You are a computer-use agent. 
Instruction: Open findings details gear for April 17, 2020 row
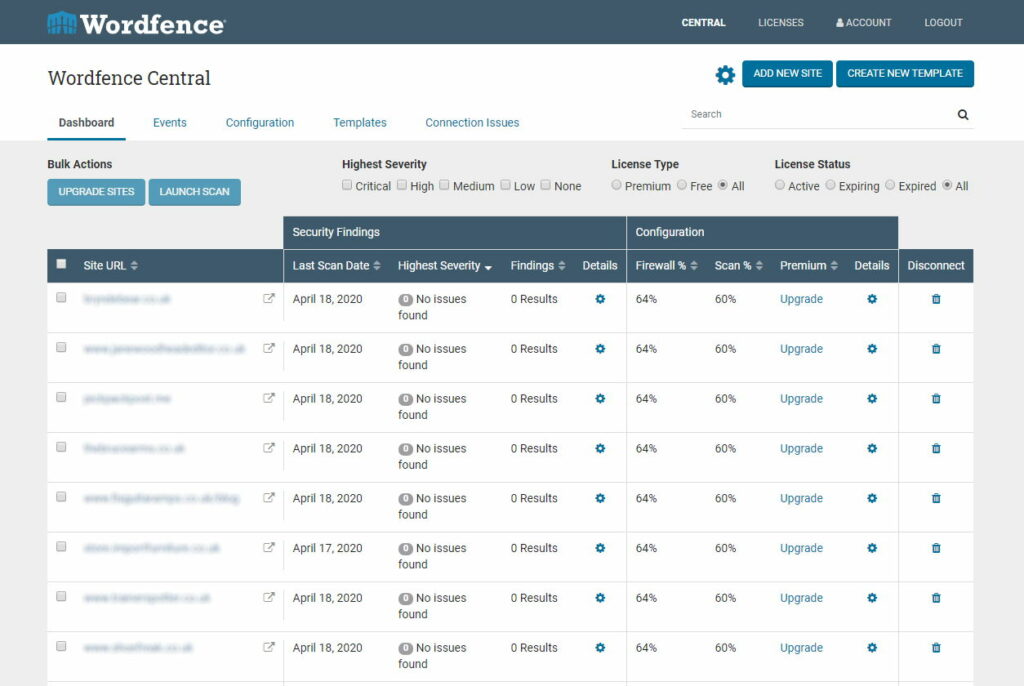600,548
